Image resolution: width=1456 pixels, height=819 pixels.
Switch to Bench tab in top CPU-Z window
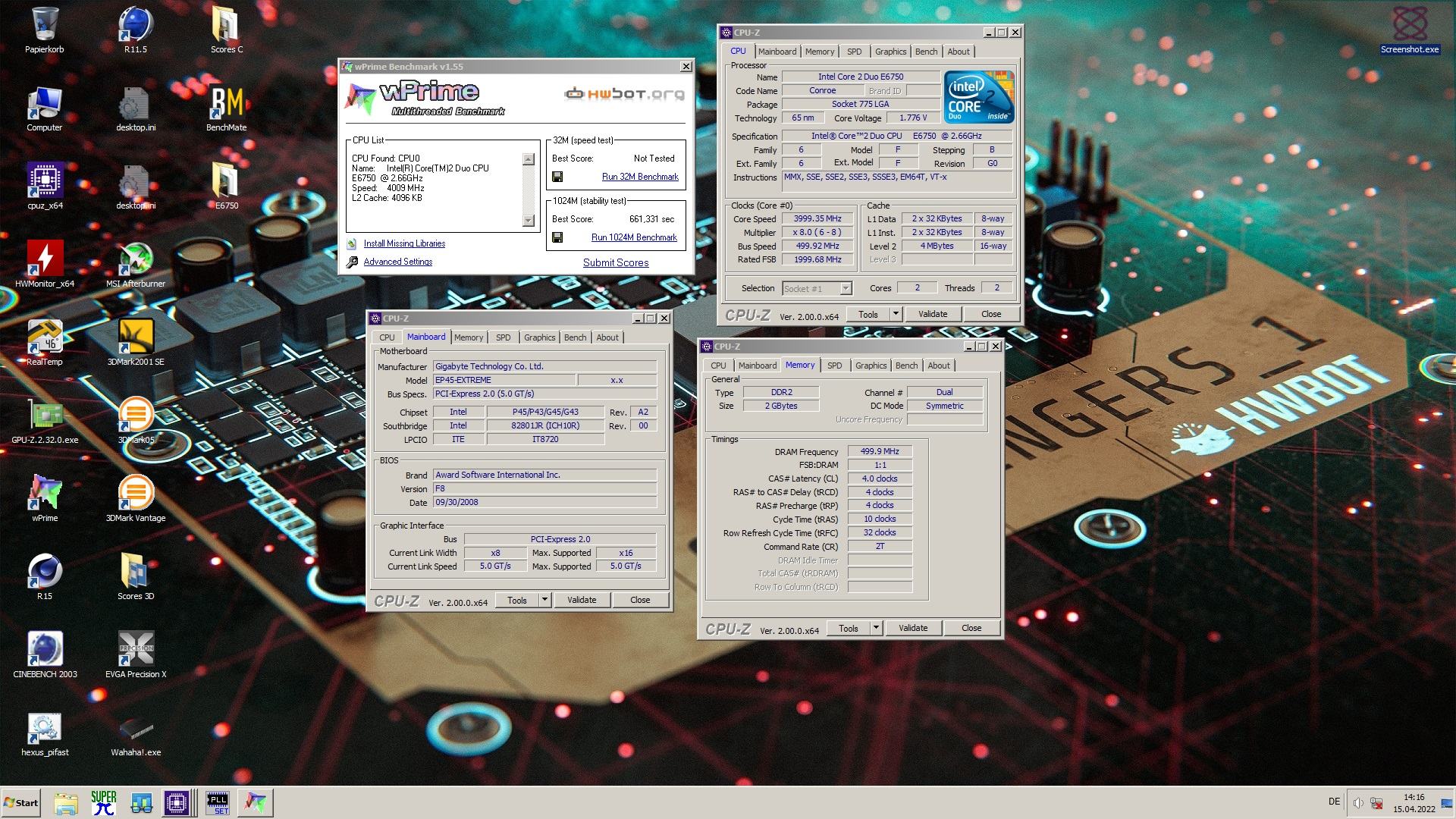click(x=926, y=52)
